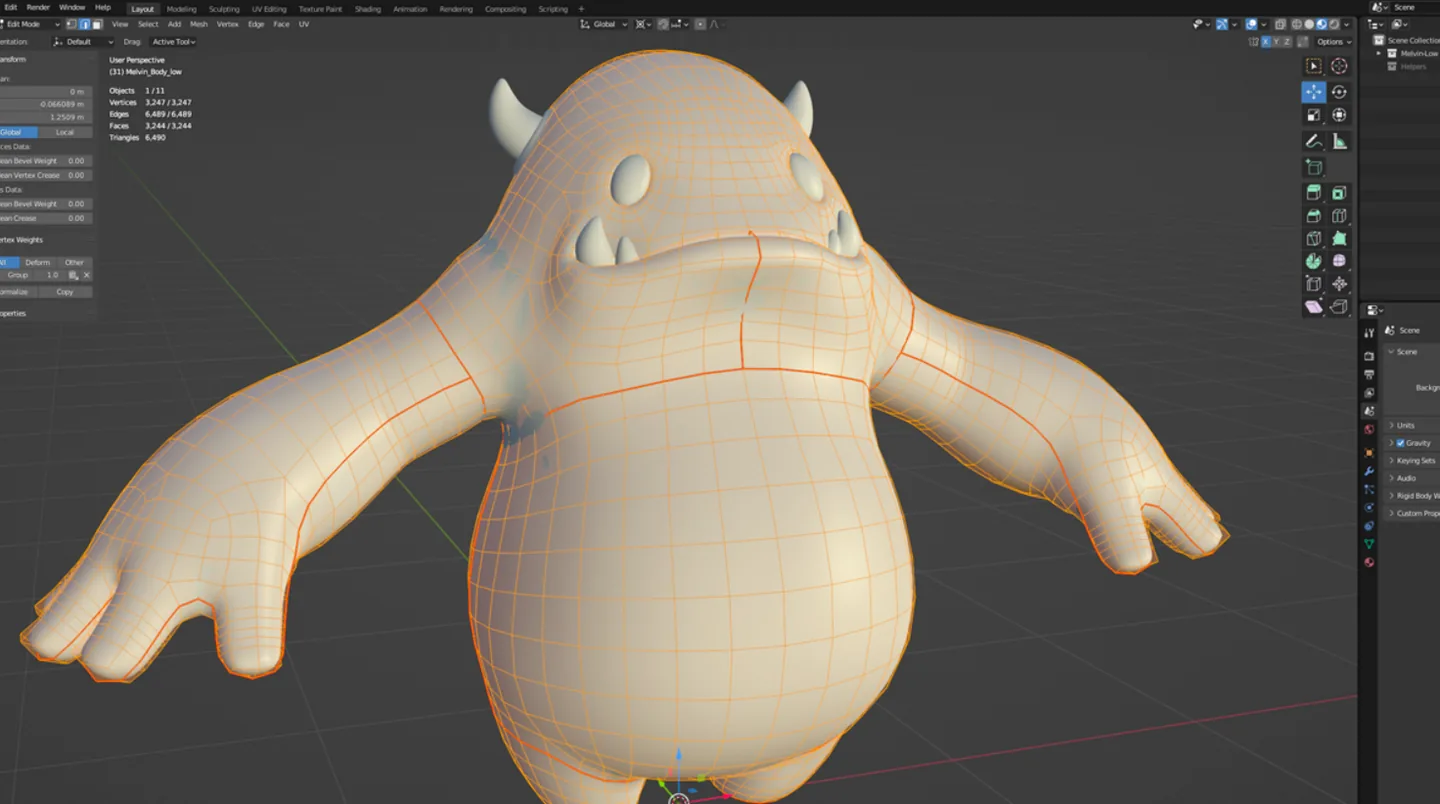Select the Measure tool
Screen dimensions: 1440x804
[x=1339, y=142]
